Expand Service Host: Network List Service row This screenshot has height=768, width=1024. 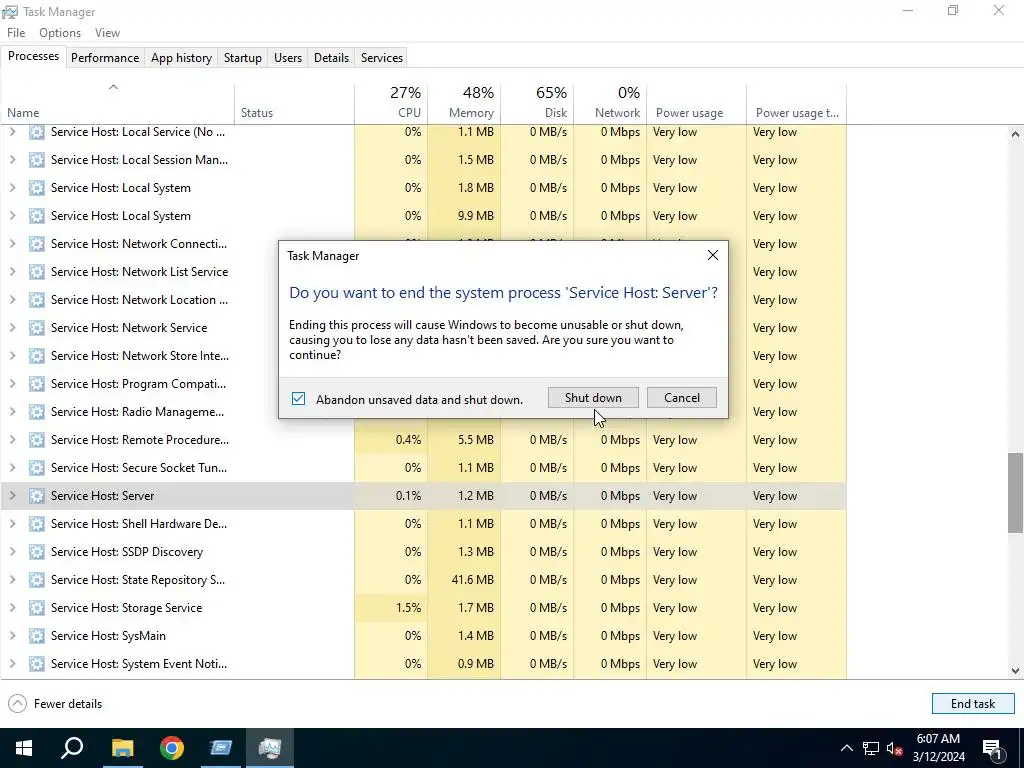click(x=12, y=272)
